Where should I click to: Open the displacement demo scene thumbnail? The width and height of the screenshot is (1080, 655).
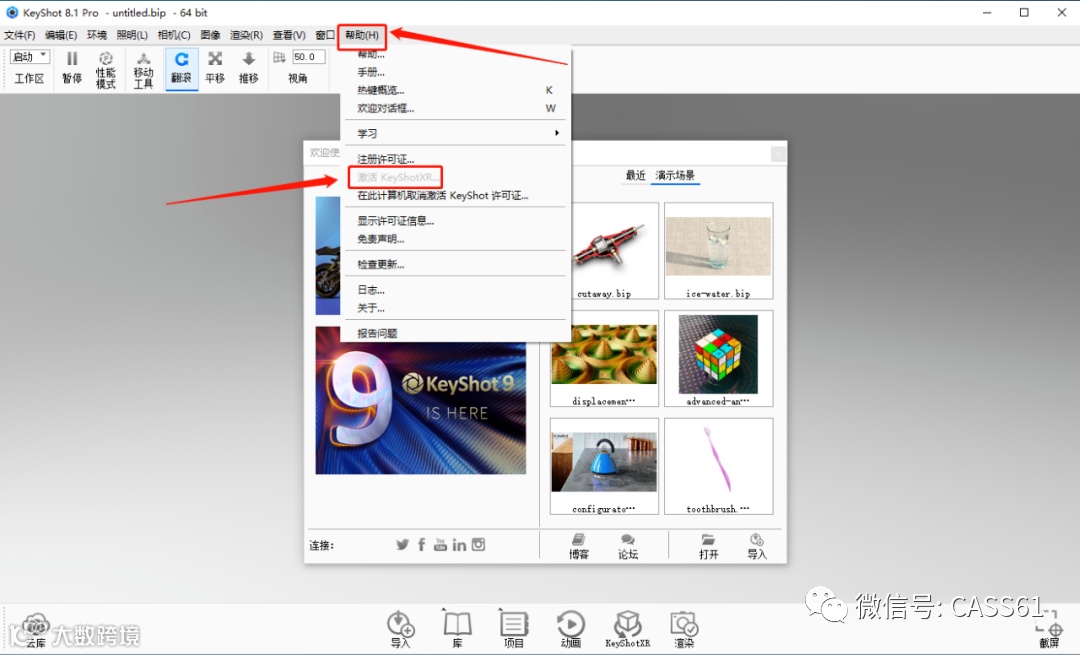tap(604, 358)
